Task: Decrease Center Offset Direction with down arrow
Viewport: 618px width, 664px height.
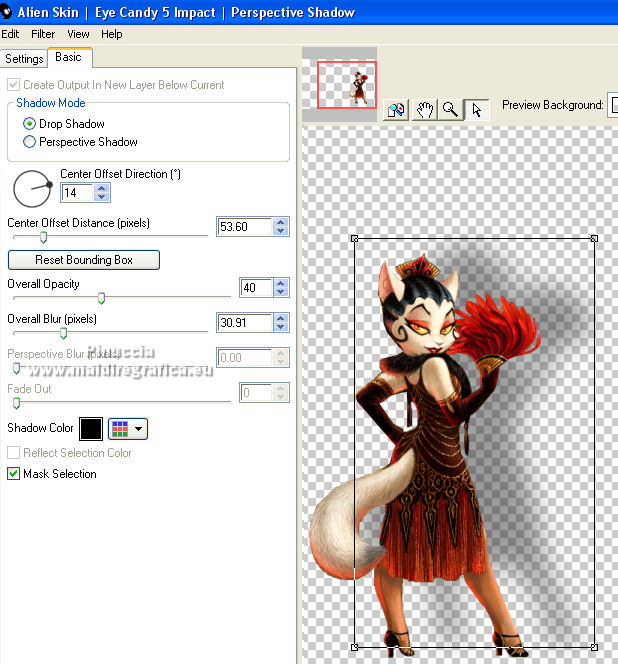Action: click(x=102, y=197)
